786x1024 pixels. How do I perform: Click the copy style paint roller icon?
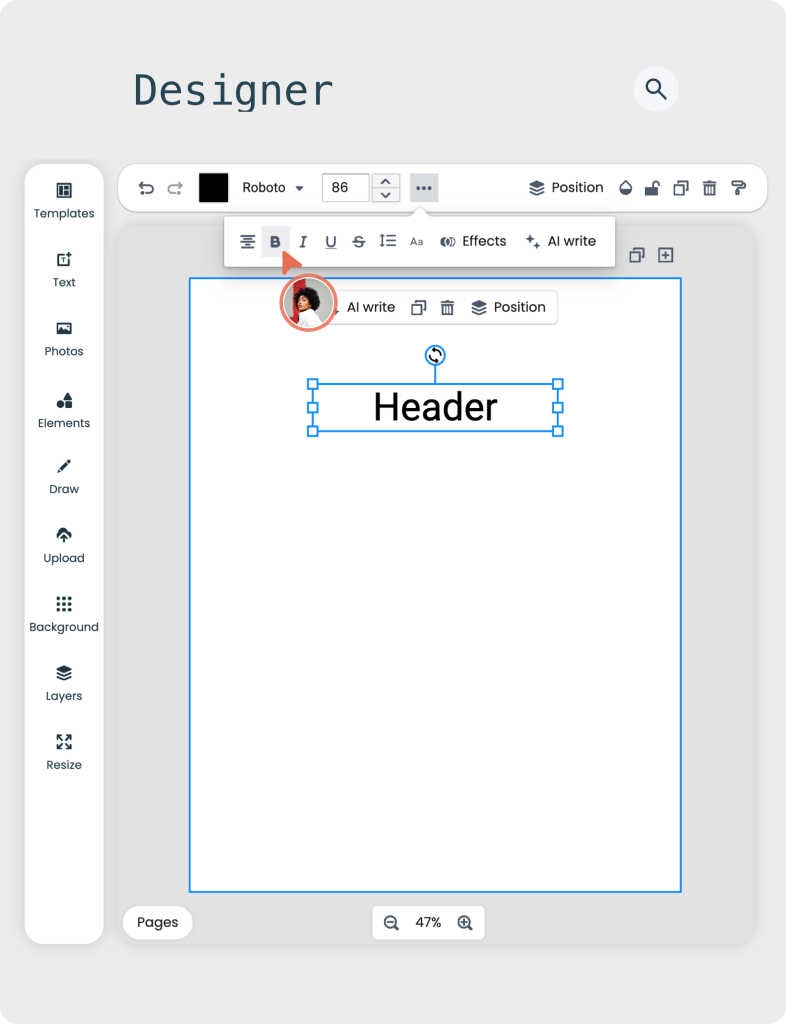point(738,188)
